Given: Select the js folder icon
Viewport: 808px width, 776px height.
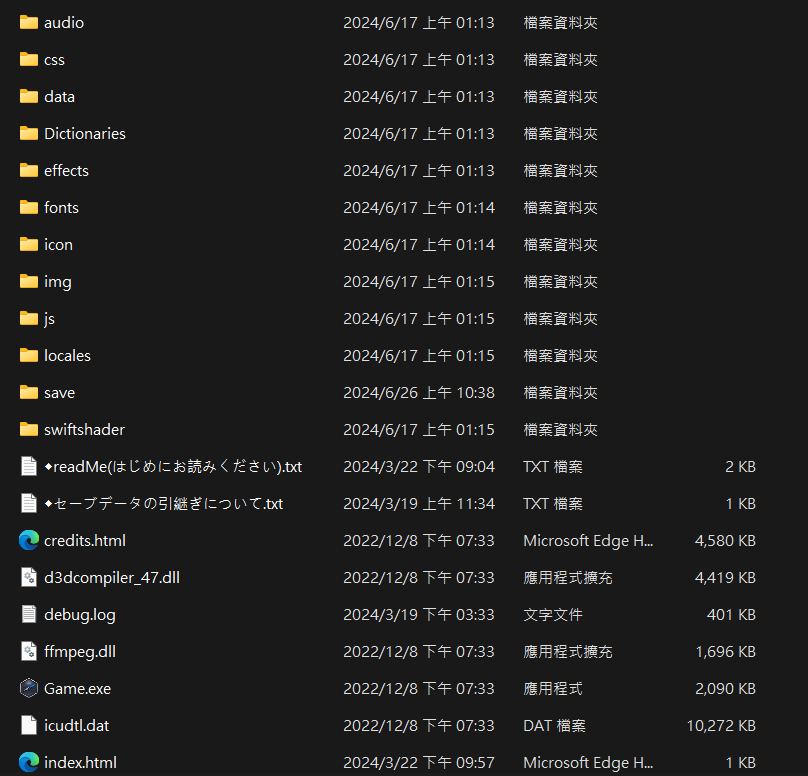Looking at the screenshot, I should tap(28, 318).
